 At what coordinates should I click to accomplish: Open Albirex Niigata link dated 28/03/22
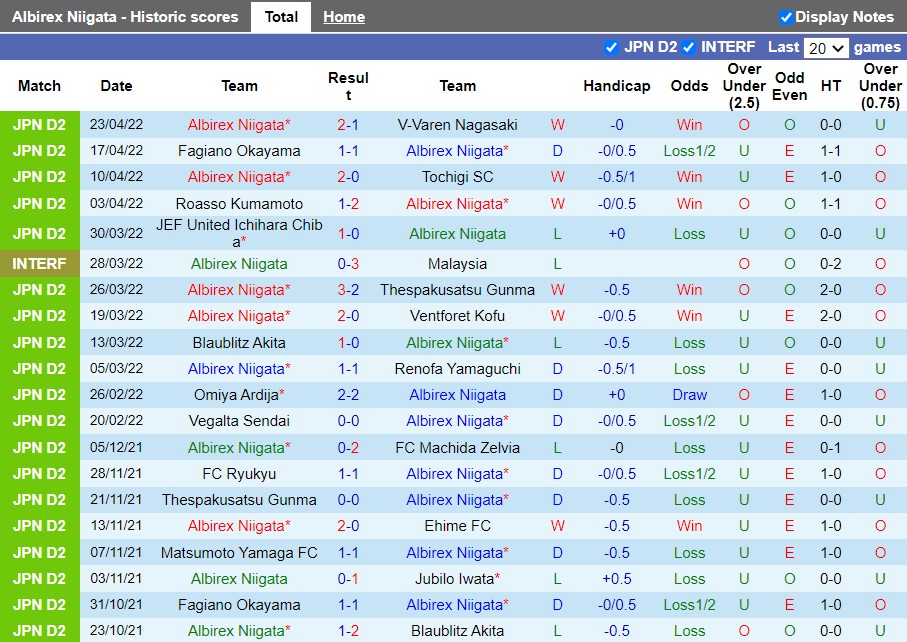[x=239, y=264]
